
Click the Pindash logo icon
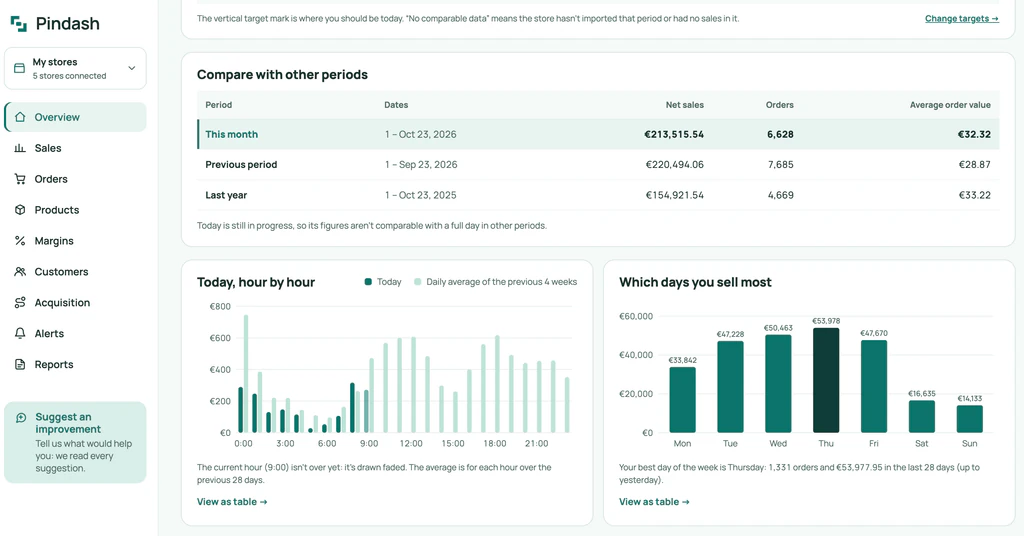coord(19,24)
